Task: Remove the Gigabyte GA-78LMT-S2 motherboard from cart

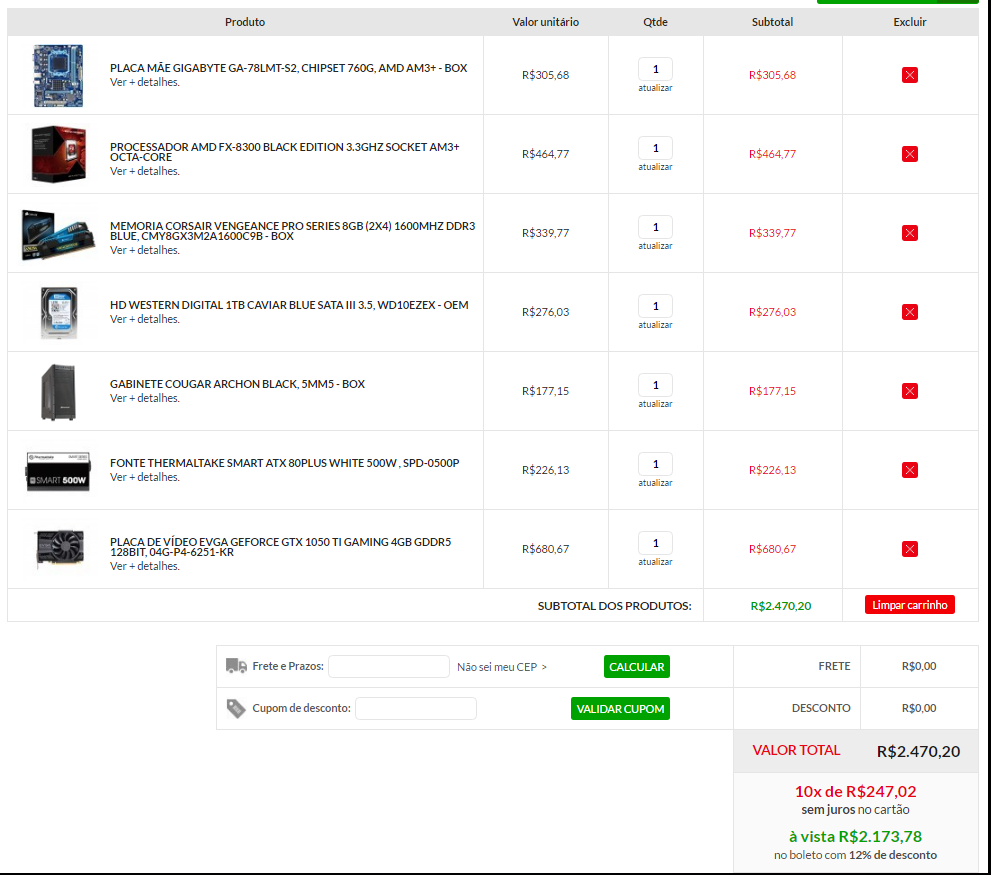Action: [x=909, y=75]
